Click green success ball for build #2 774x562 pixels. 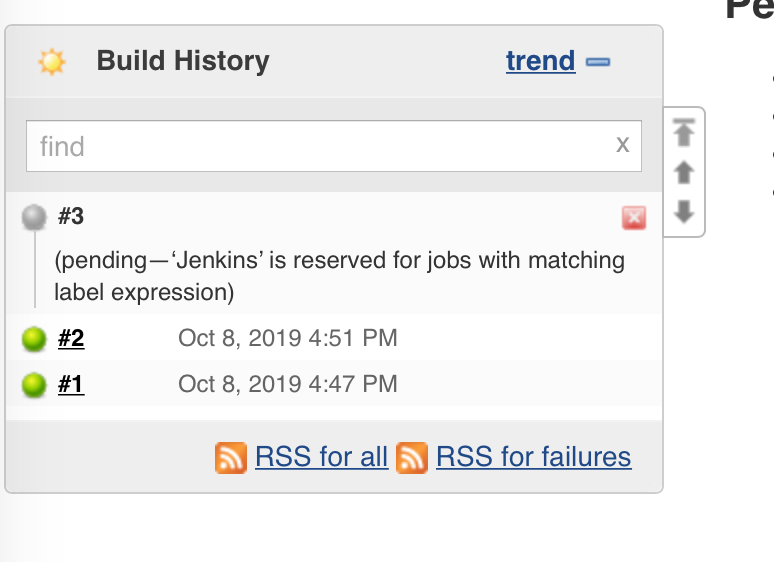click(34, 339)
